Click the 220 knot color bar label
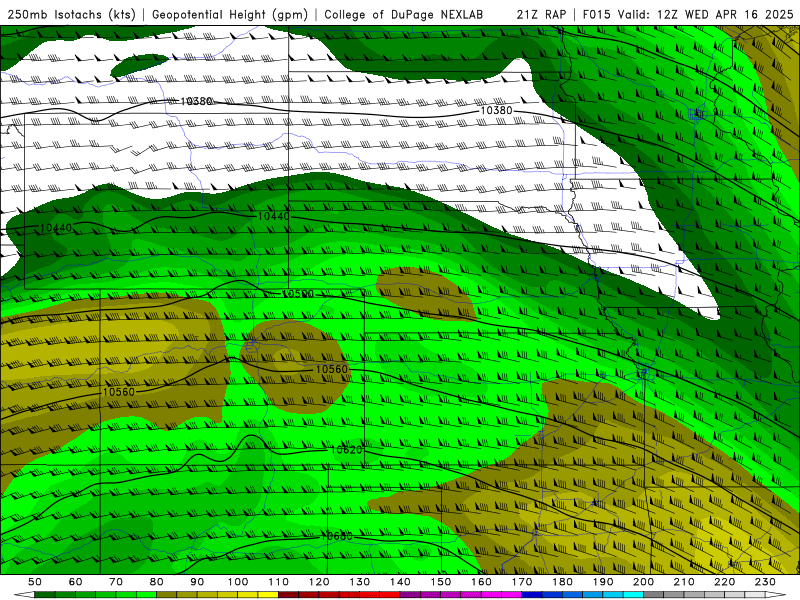The image size is (800, 600). click(x=725, y=582)
